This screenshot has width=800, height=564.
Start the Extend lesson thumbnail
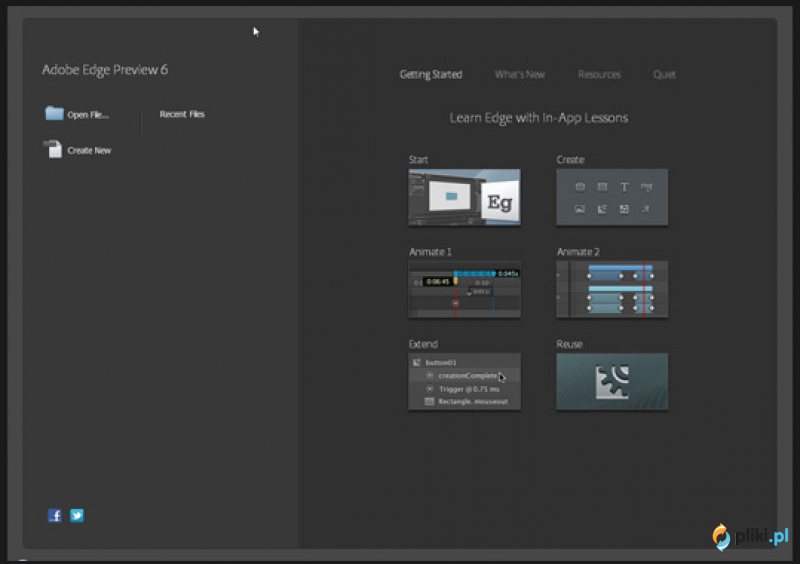pos(464,381)
